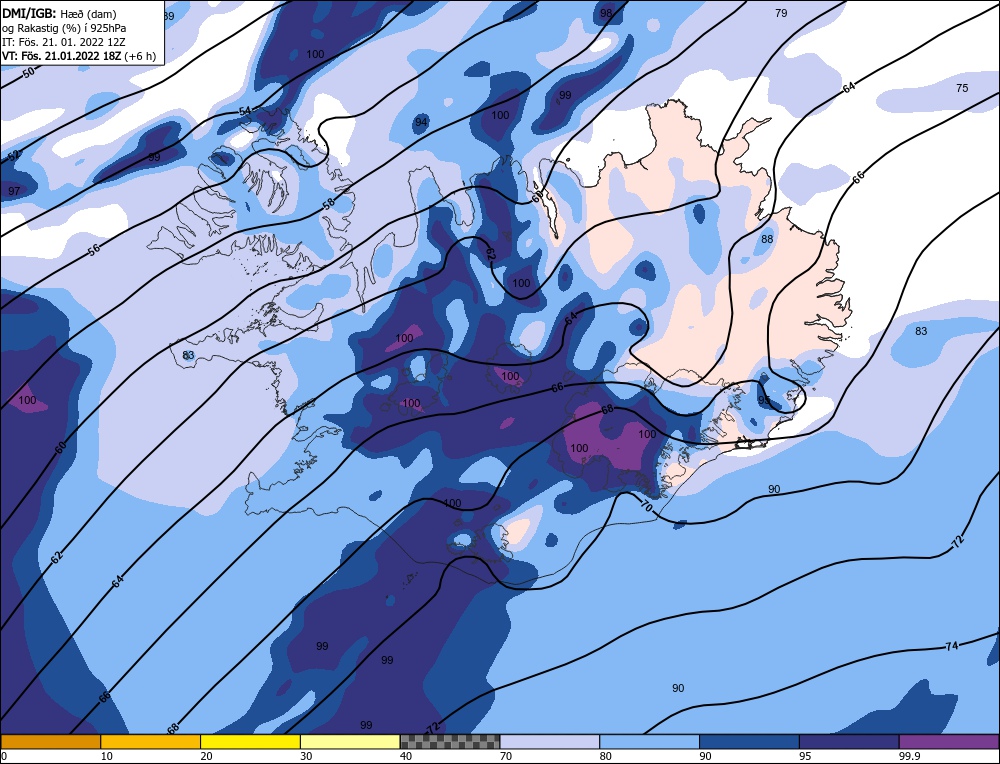Click the '10' tick label on the color scale
This screenshot has width=1000, height=764.
point(107,756)
